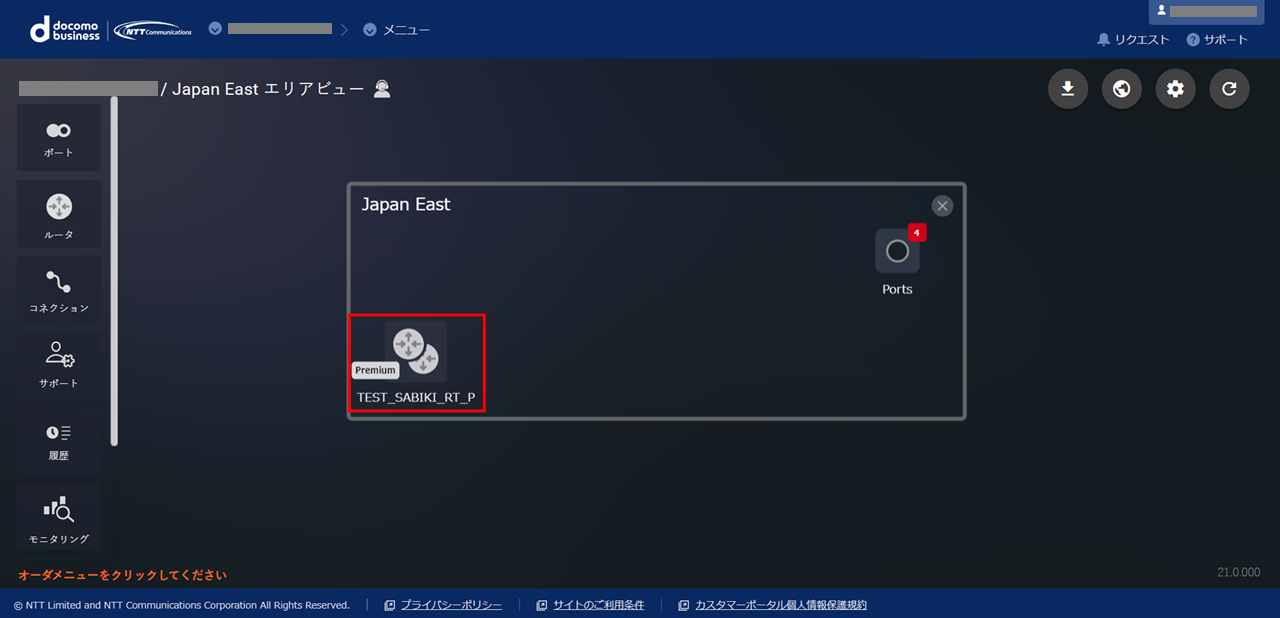The image size is (1280, 618).
Task: Open the Ports group icon
Action: (x=897, y=252)
